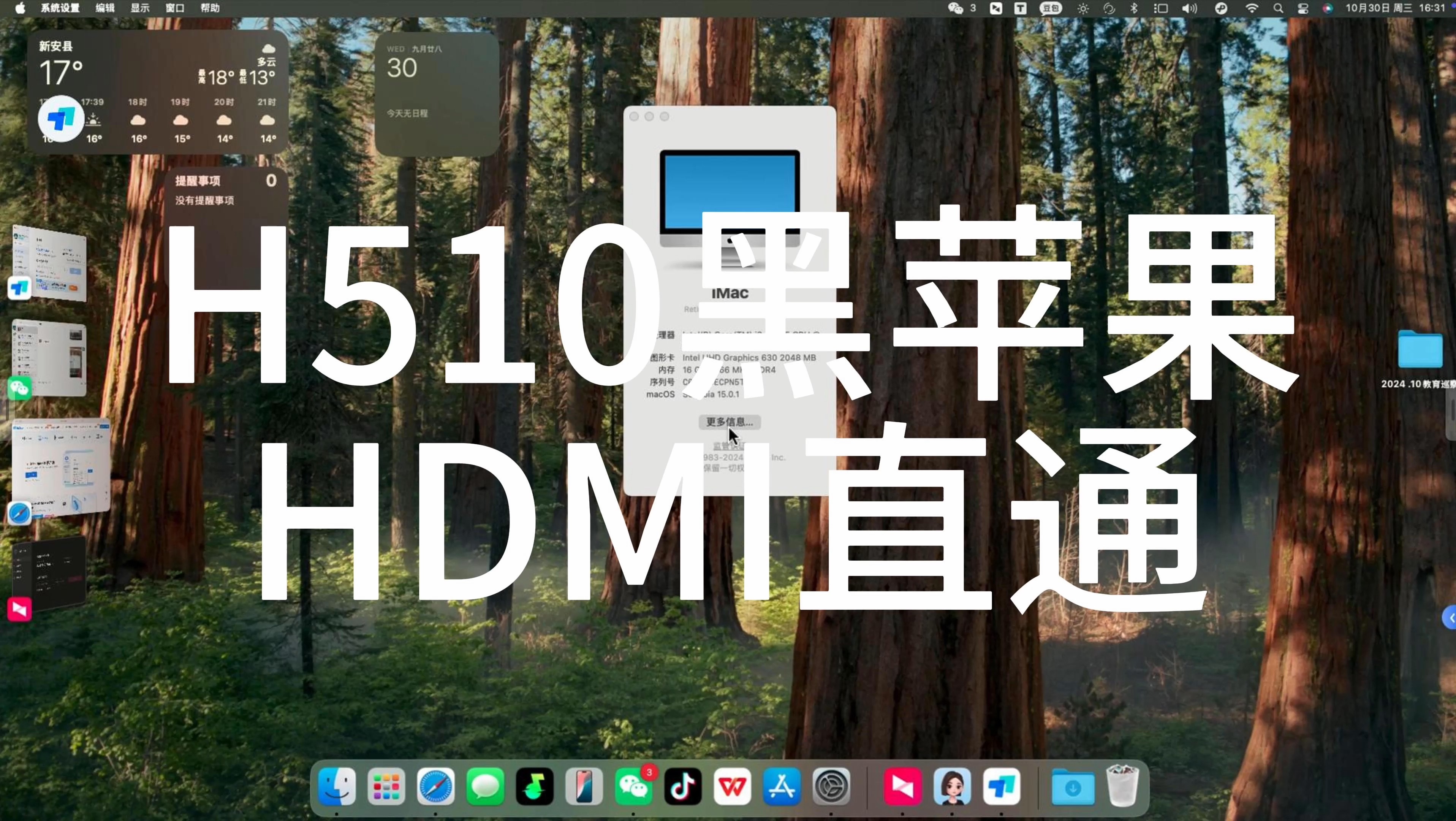Open Control Center from menu bar

point(1303,8)
